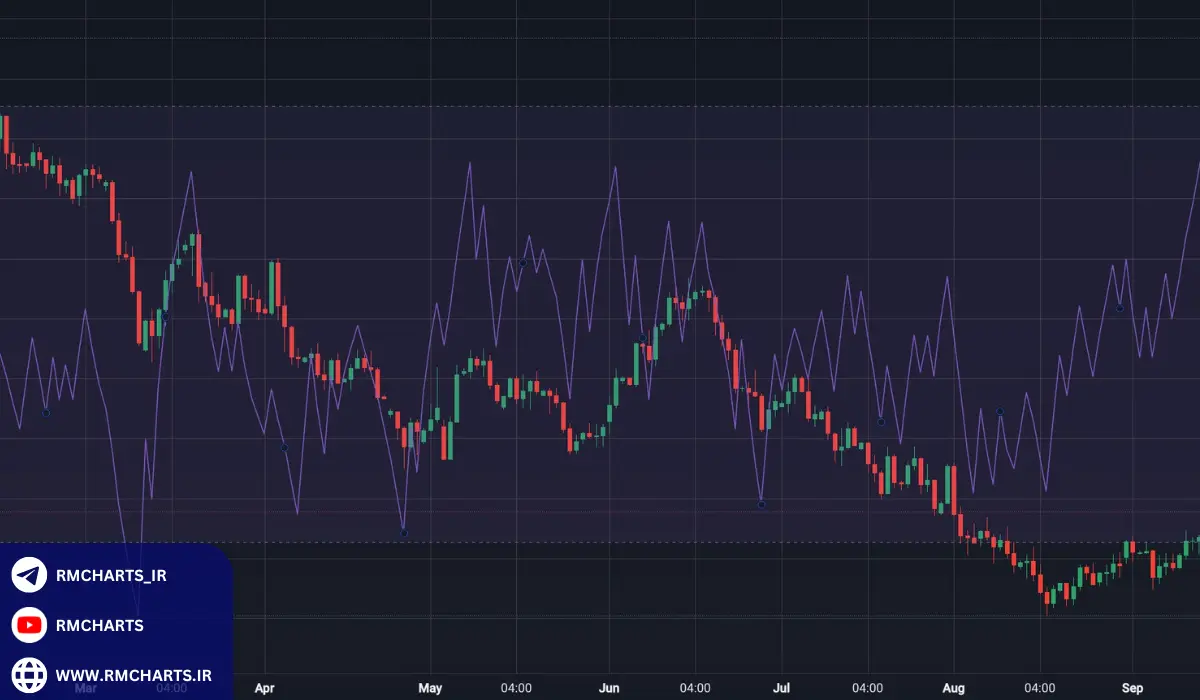The image size is (1200, 700).
Task: Visit the WWW.RMCHARTS.IR link
Action: [x=133, y=675]
